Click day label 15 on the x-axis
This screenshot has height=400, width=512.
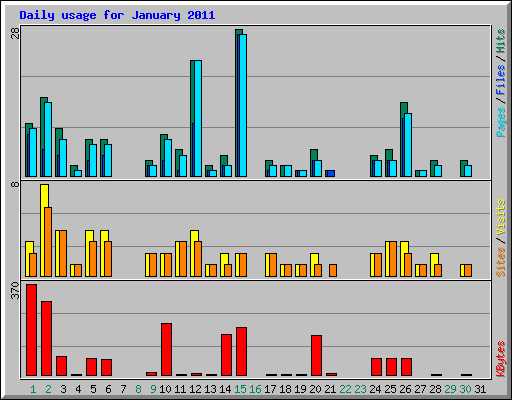point(240,389)
